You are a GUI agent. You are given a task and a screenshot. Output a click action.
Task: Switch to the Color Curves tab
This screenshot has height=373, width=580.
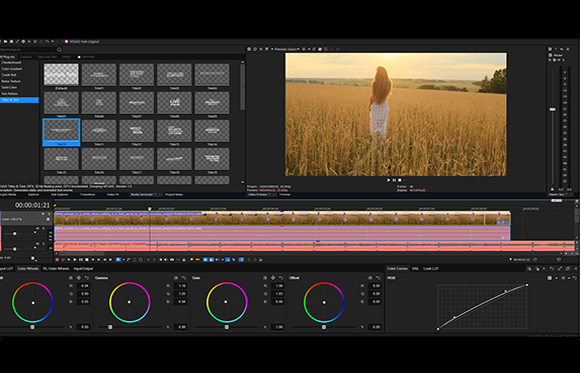coord(397,269)
